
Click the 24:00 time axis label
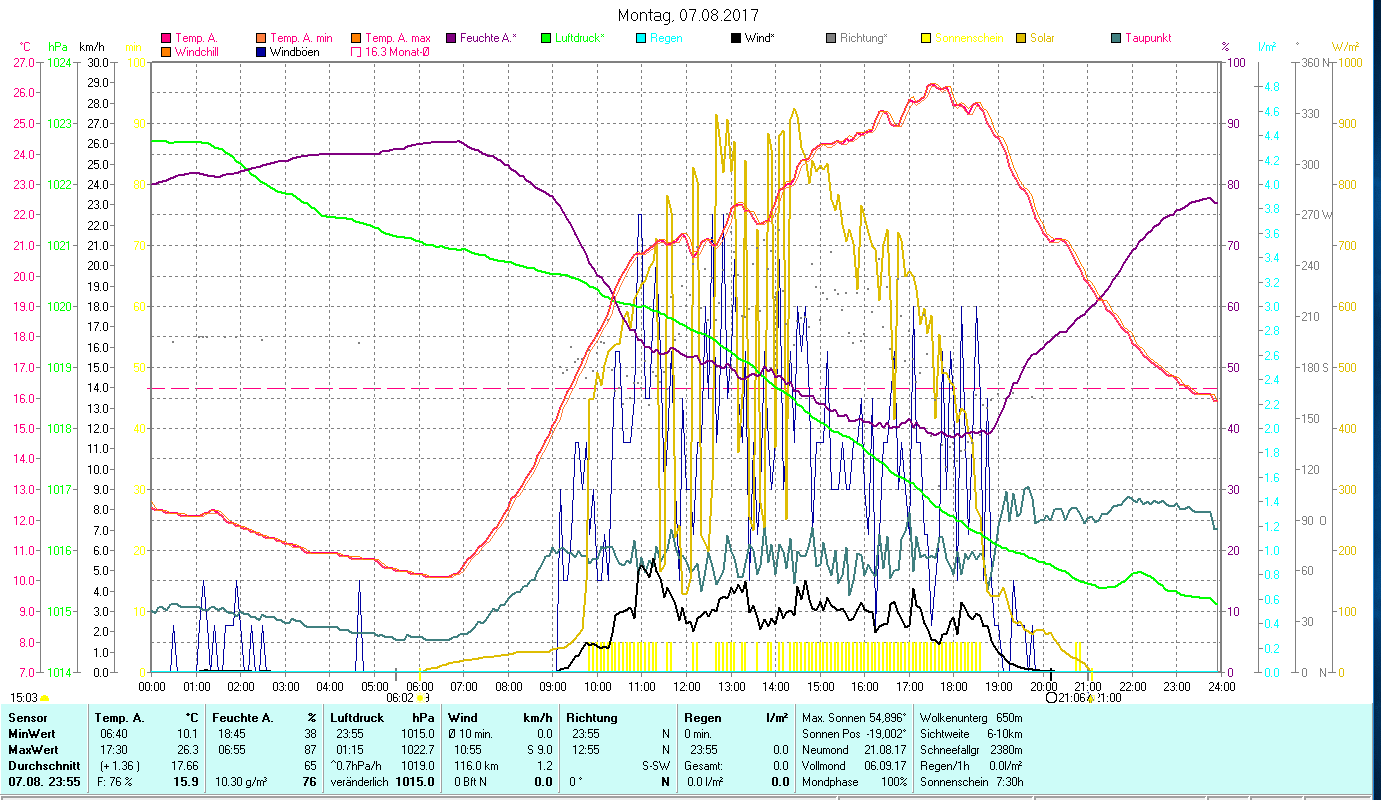point(1221,686)
